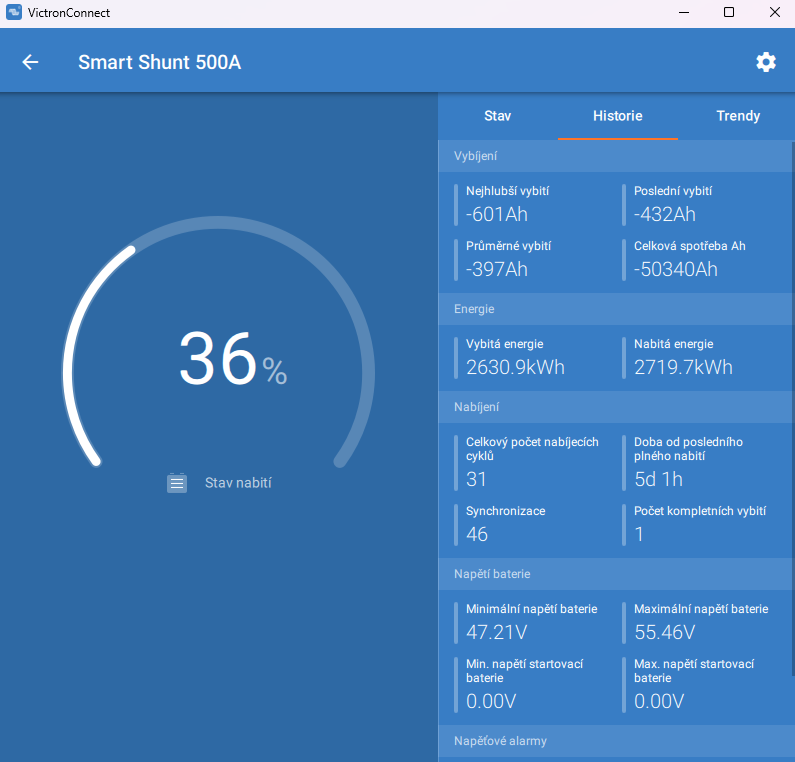Switch to the Stav tab

[497, 116]
